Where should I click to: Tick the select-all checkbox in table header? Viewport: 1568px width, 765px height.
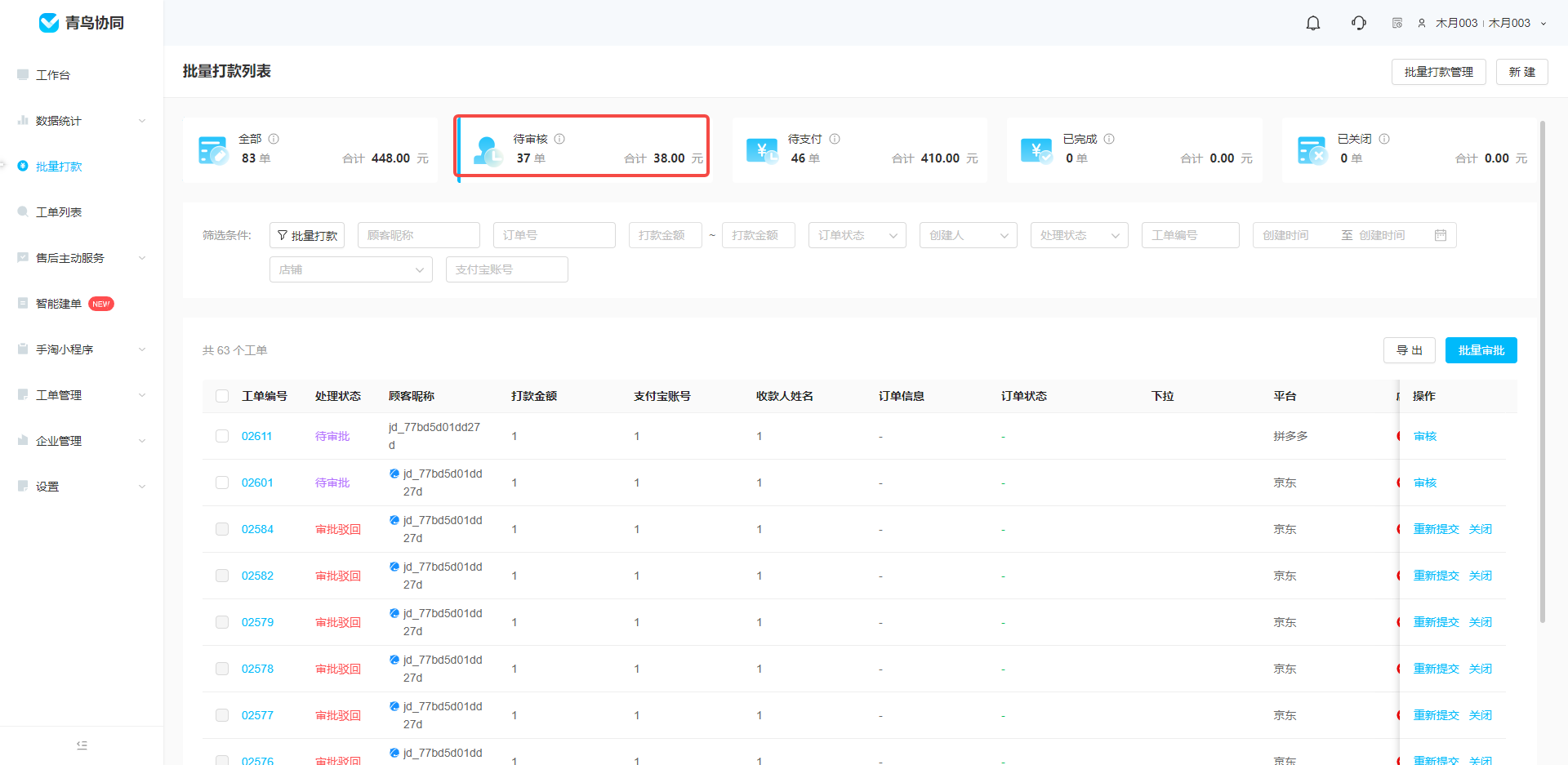[x=222, y=396]
